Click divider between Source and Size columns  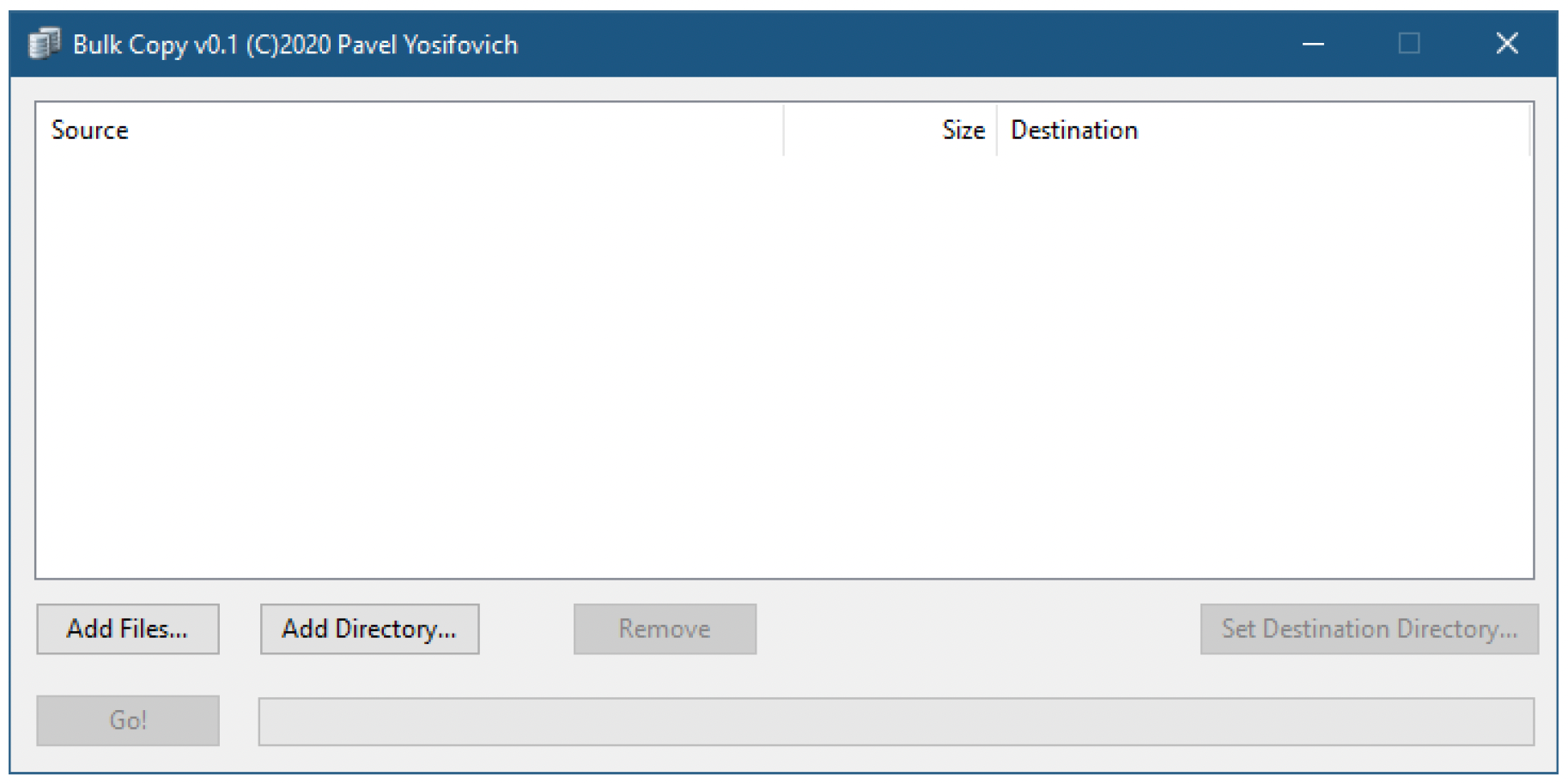coord(783,130)
